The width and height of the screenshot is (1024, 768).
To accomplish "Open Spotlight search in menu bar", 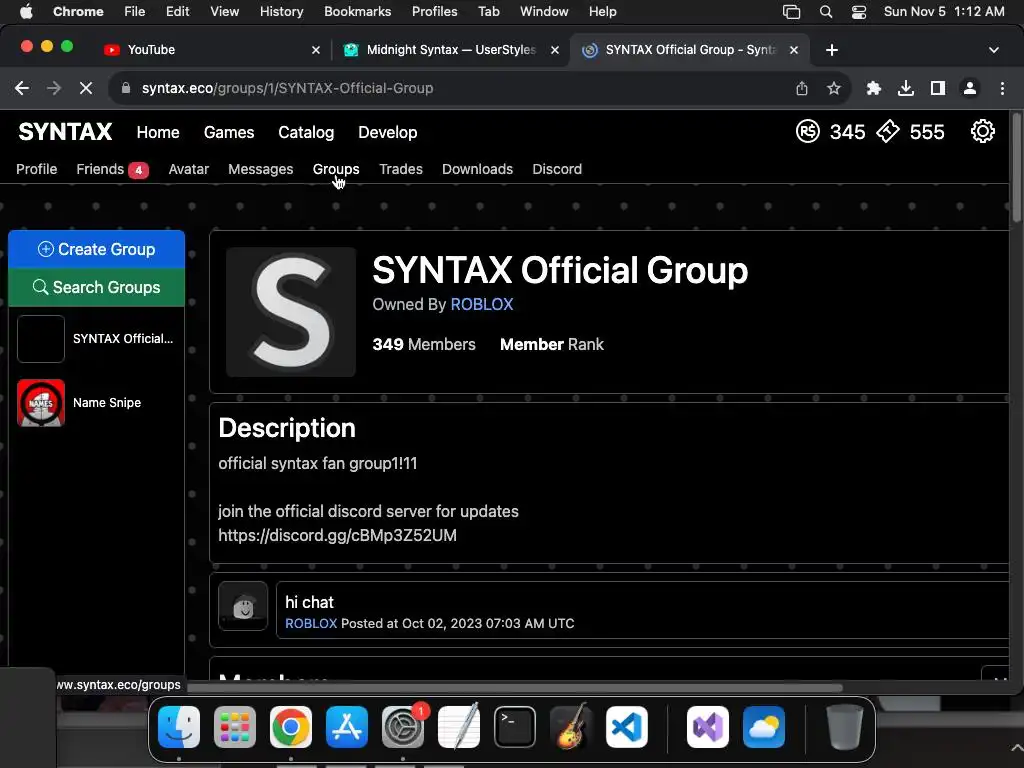I will [825, 12].
